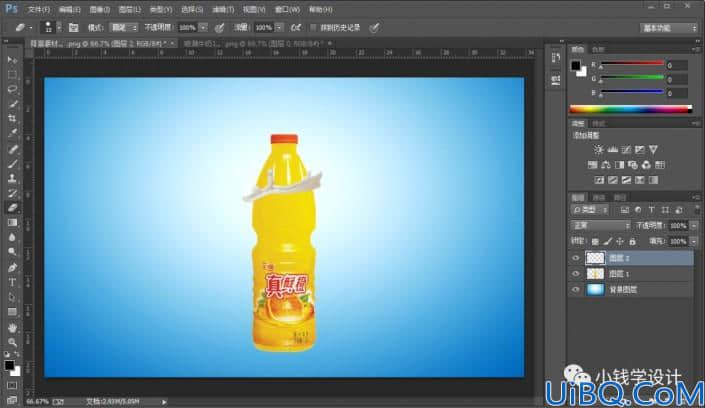The width and height of the screenshot is (705, 408).
Task: Select the Eyedropper tool
Action: coord(12,134)
